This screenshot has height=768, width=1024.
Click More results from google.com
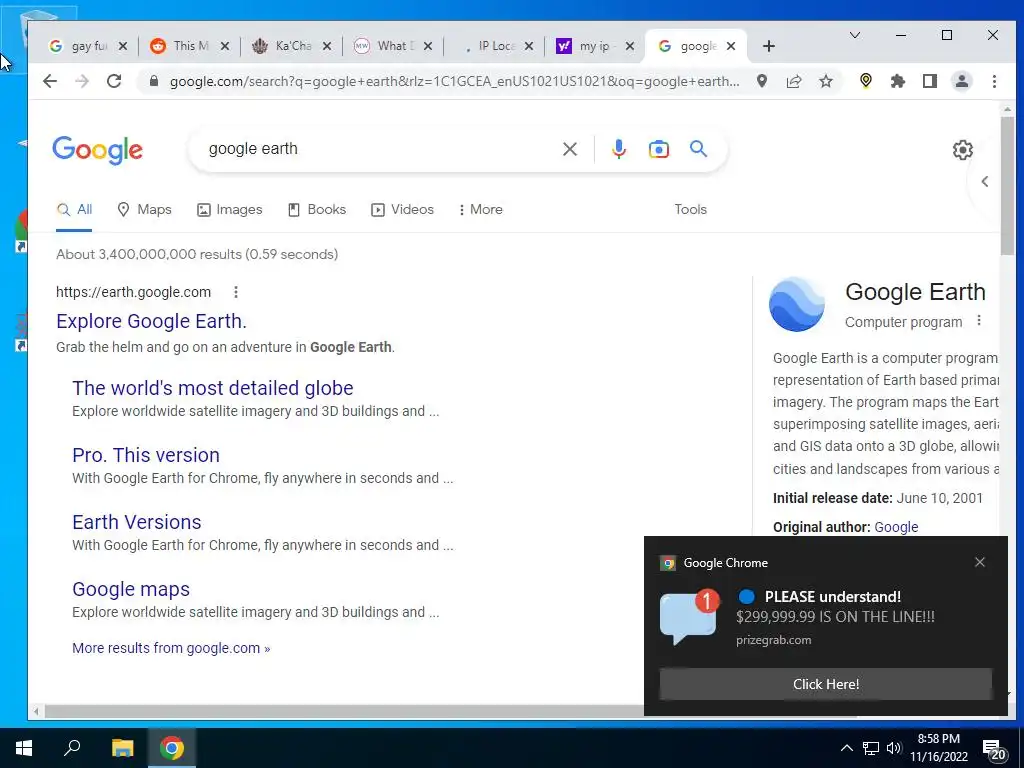click(x=171, y=648)
